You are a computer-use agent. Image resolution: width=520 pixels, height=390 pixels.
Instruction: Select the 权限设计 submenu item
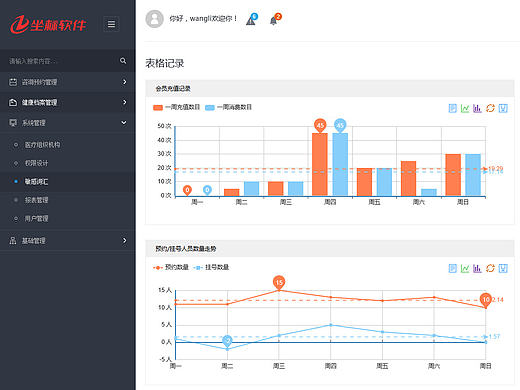(36, 163)
